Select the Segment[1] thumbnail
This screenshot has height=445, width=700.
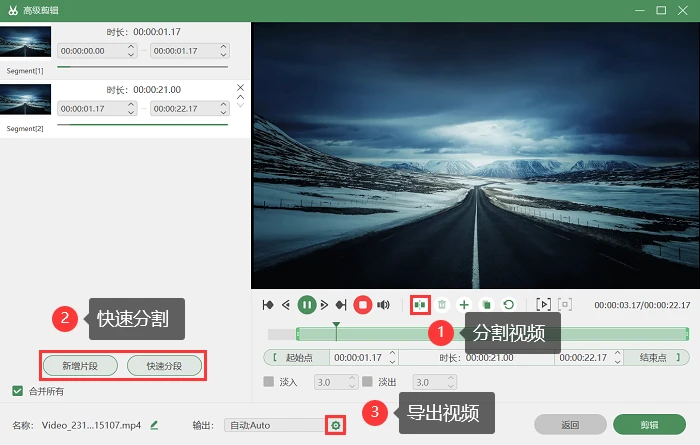(x=25, y=42)
